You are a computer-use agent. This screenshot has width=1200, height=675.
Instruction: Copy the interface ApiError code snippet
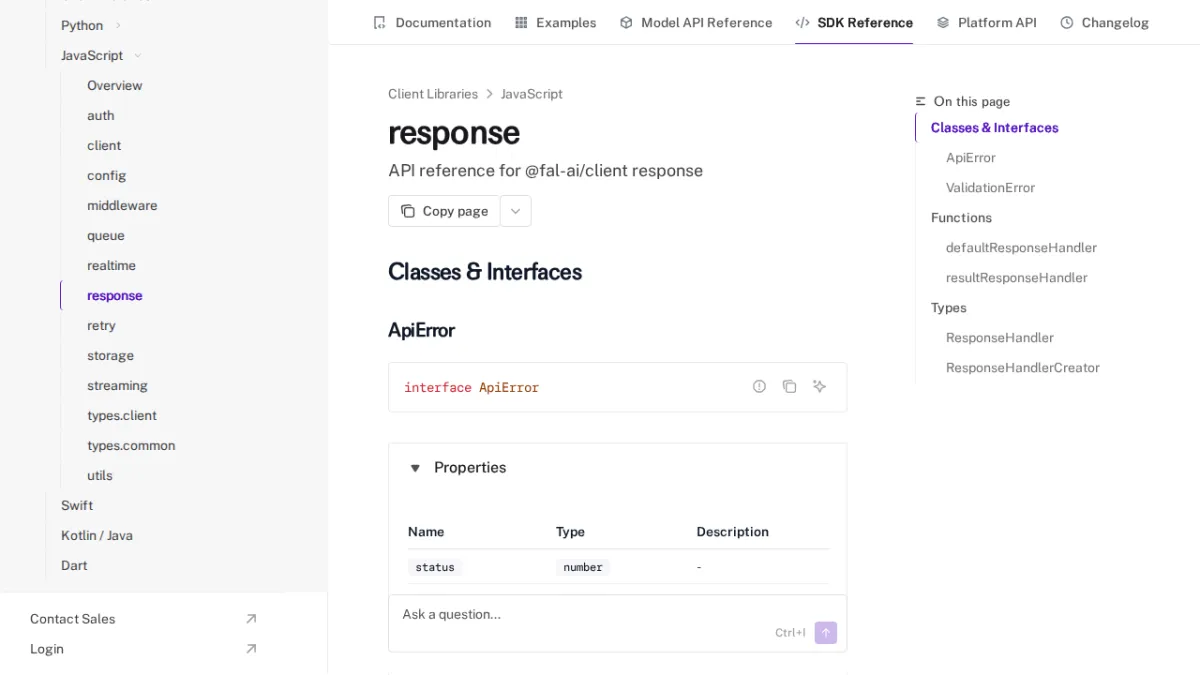point(789,386)
